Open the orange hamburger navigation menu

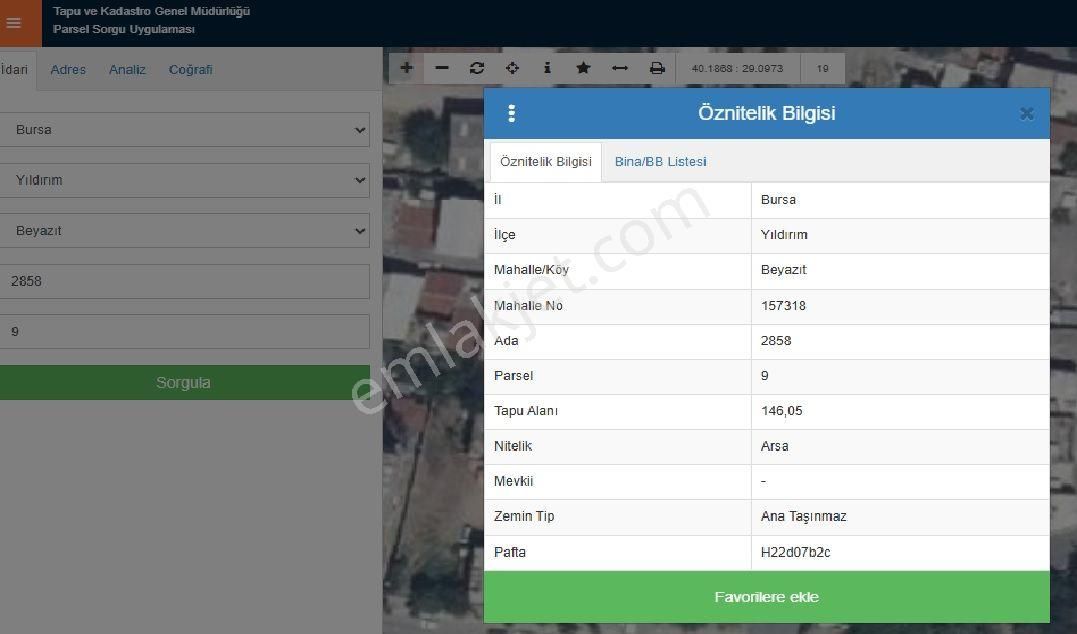(x=16, y=22)
